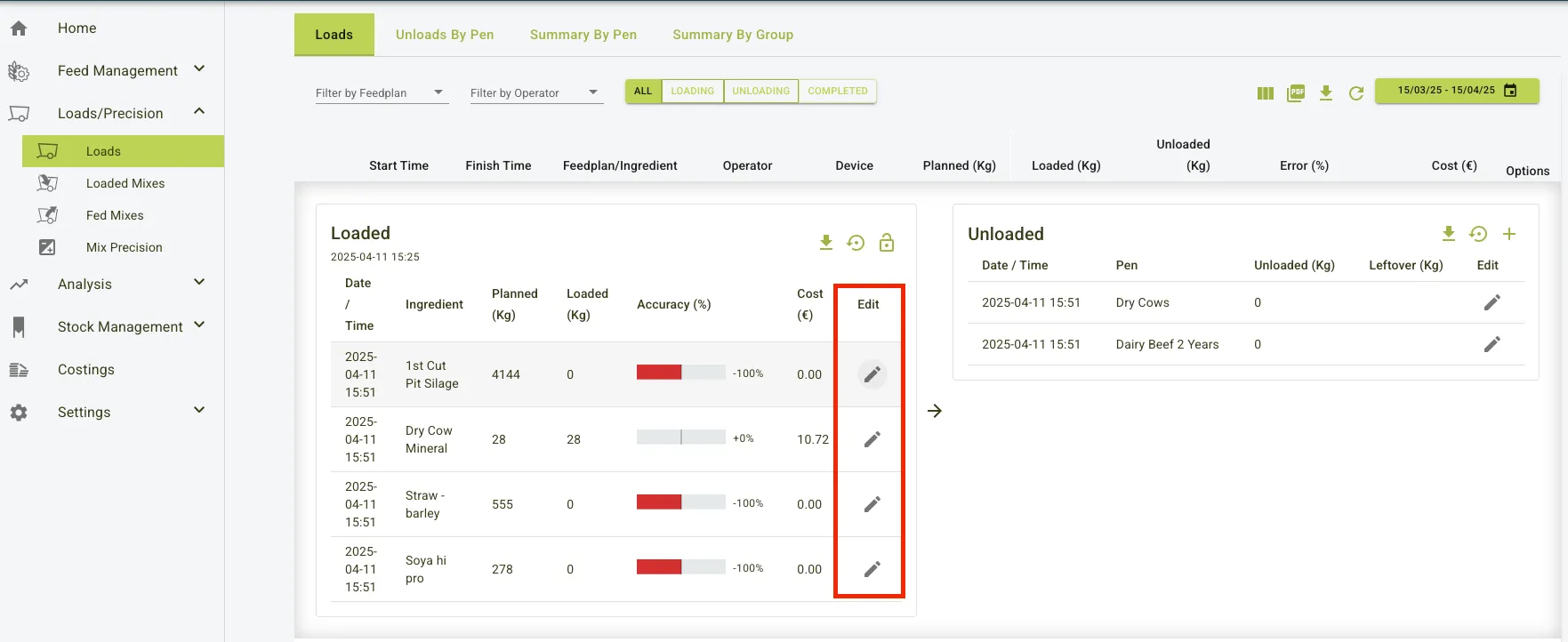This screenshot has width=1568, height=642.
Task: Edit the Soya hi pro ingredient row
Action: [872, 569]
